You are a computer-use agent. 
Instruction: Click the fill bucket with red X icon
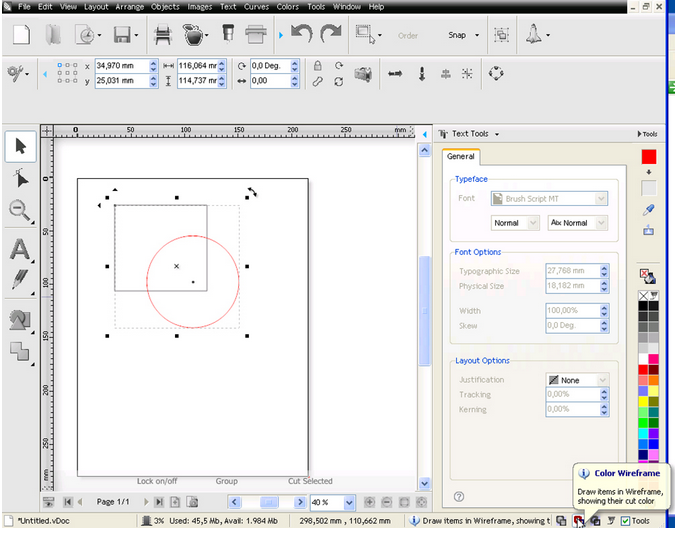[x=647, y=276]
